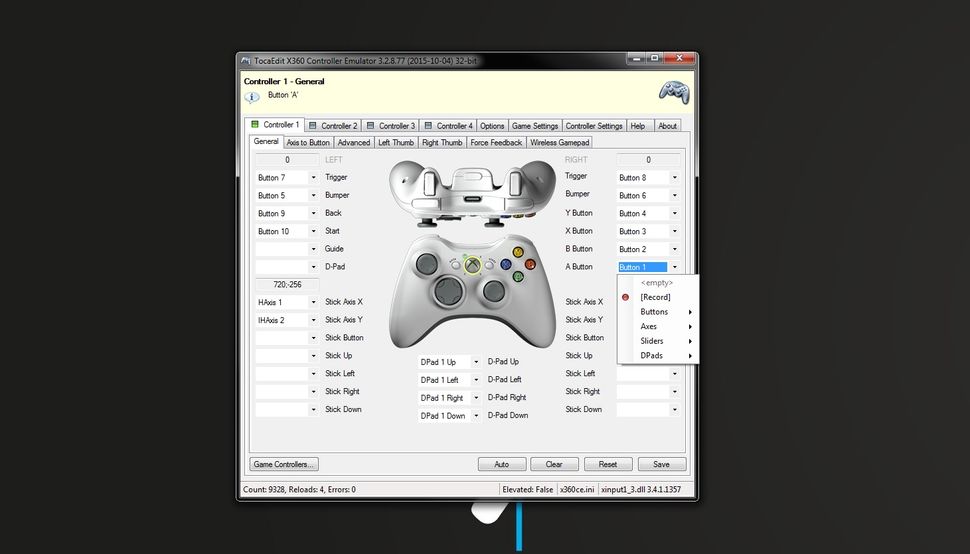The height and width of the screenshot is (554, 970).
Task: Open the Game Settings tab
Action: [535, 126]
